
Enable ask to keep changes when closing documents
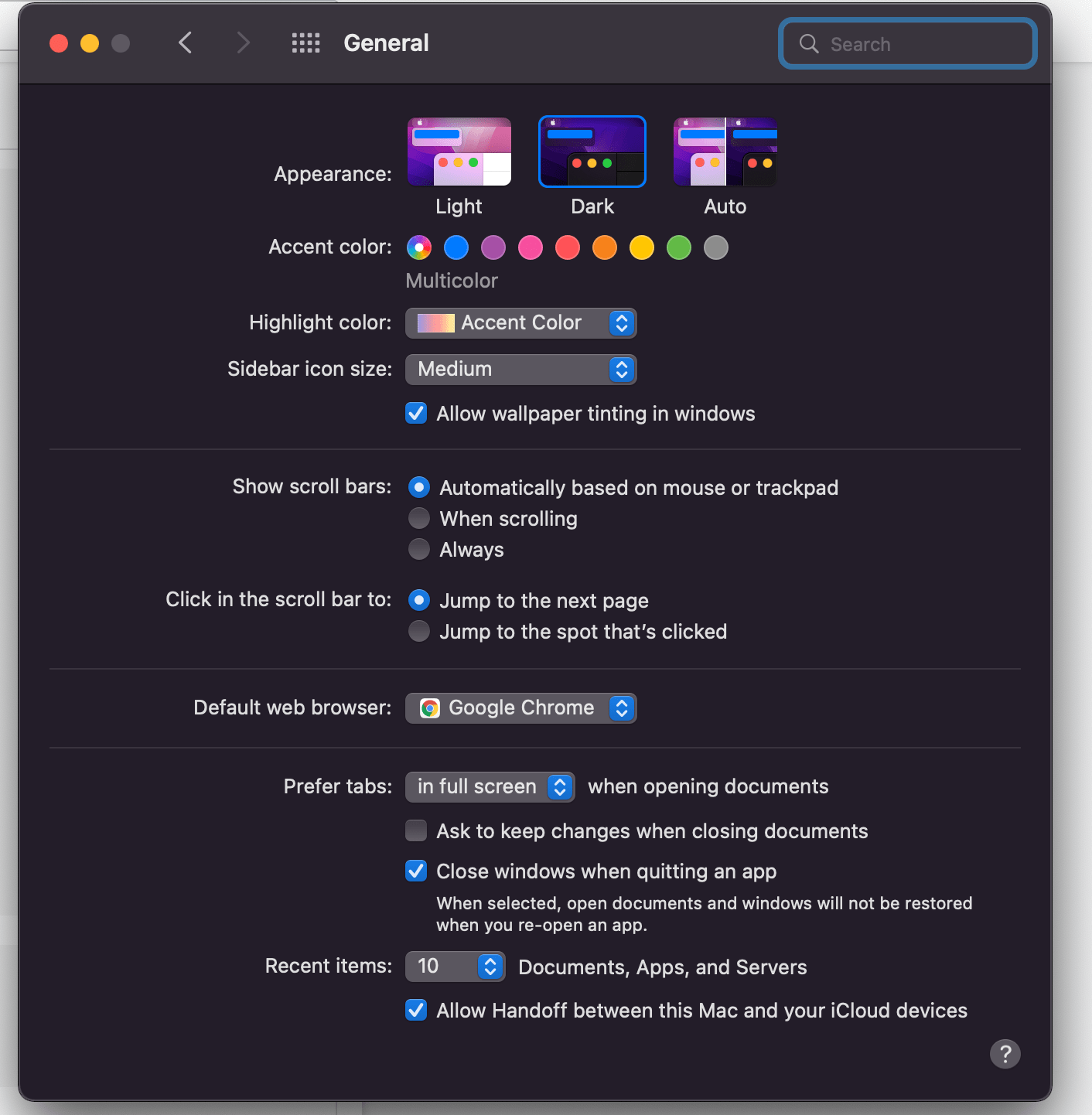416,830
